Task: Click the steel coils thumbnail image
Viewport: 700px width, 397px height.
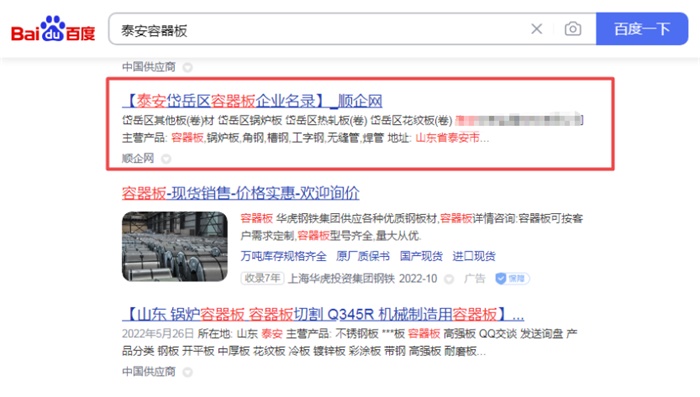Action: pyautogui.click(x=175, y=247)
